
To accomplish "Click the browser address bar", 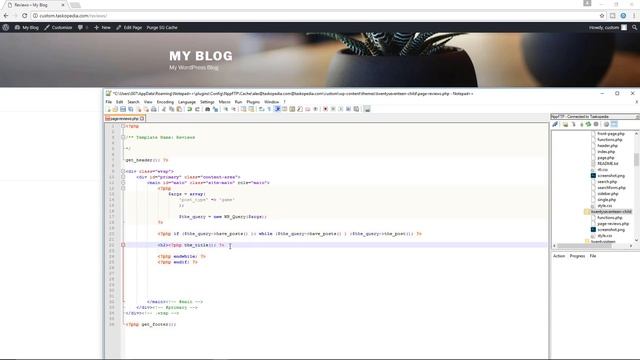I will [x=314, y=16].
